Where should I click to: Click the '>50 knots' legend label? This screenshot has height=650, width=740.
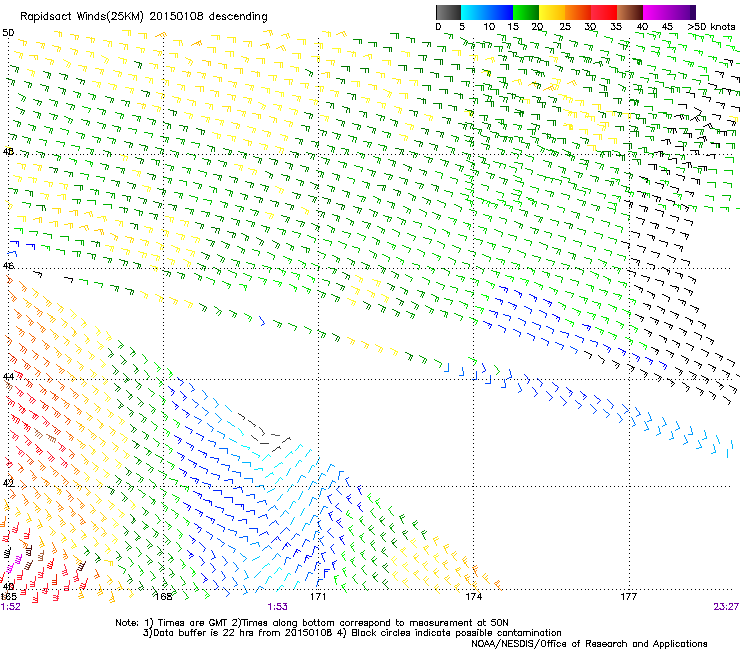tap(712, 26)
